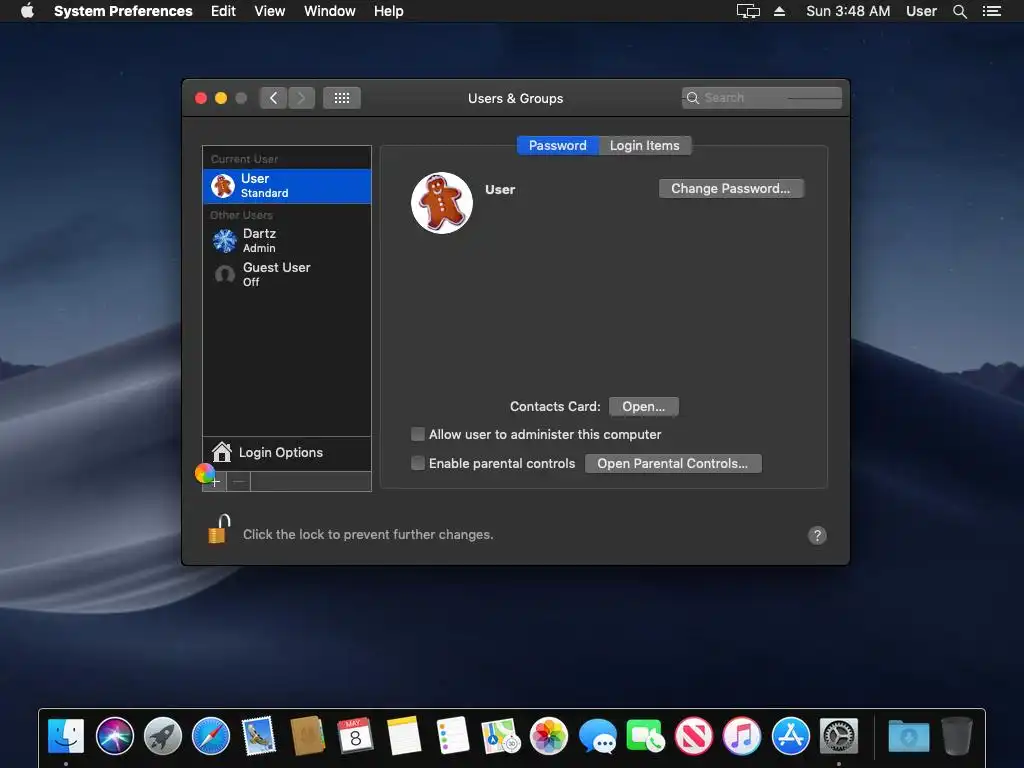Open Maps from the Dock

500,736
